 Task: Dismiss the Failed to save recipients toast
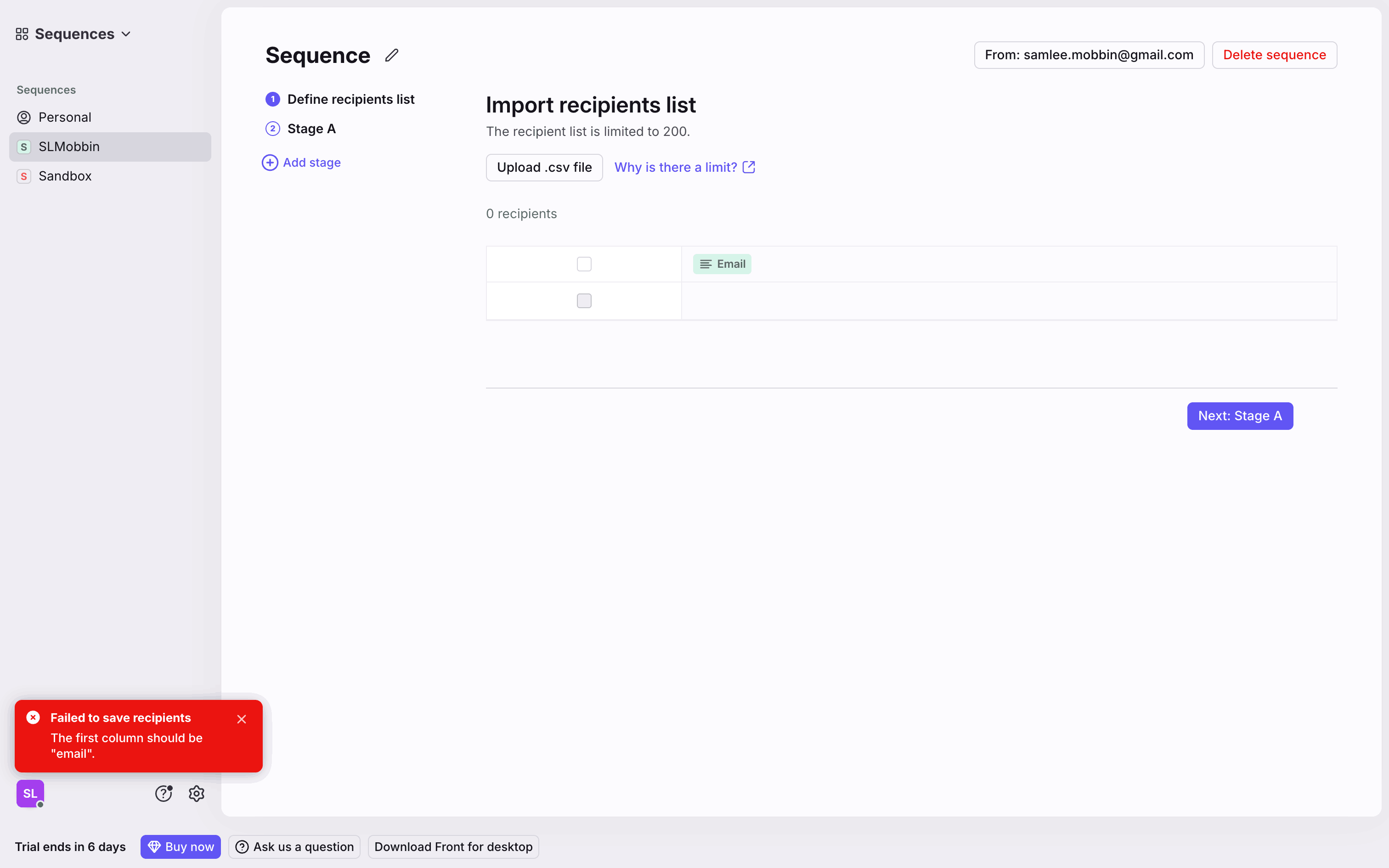242,719
